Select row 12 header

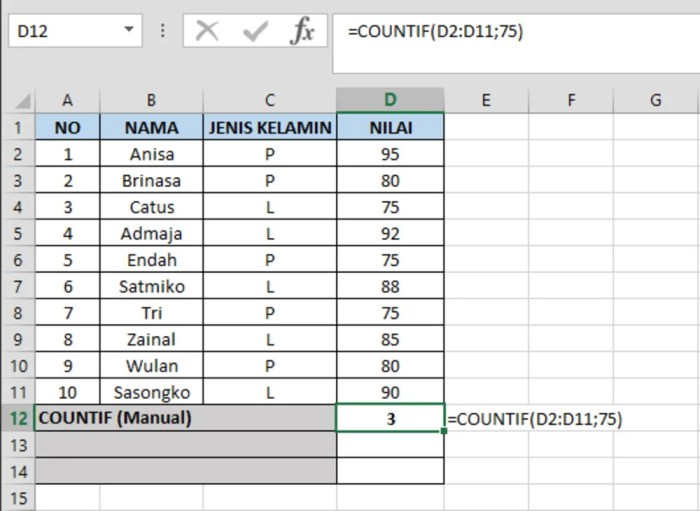[x=18, y=419]
